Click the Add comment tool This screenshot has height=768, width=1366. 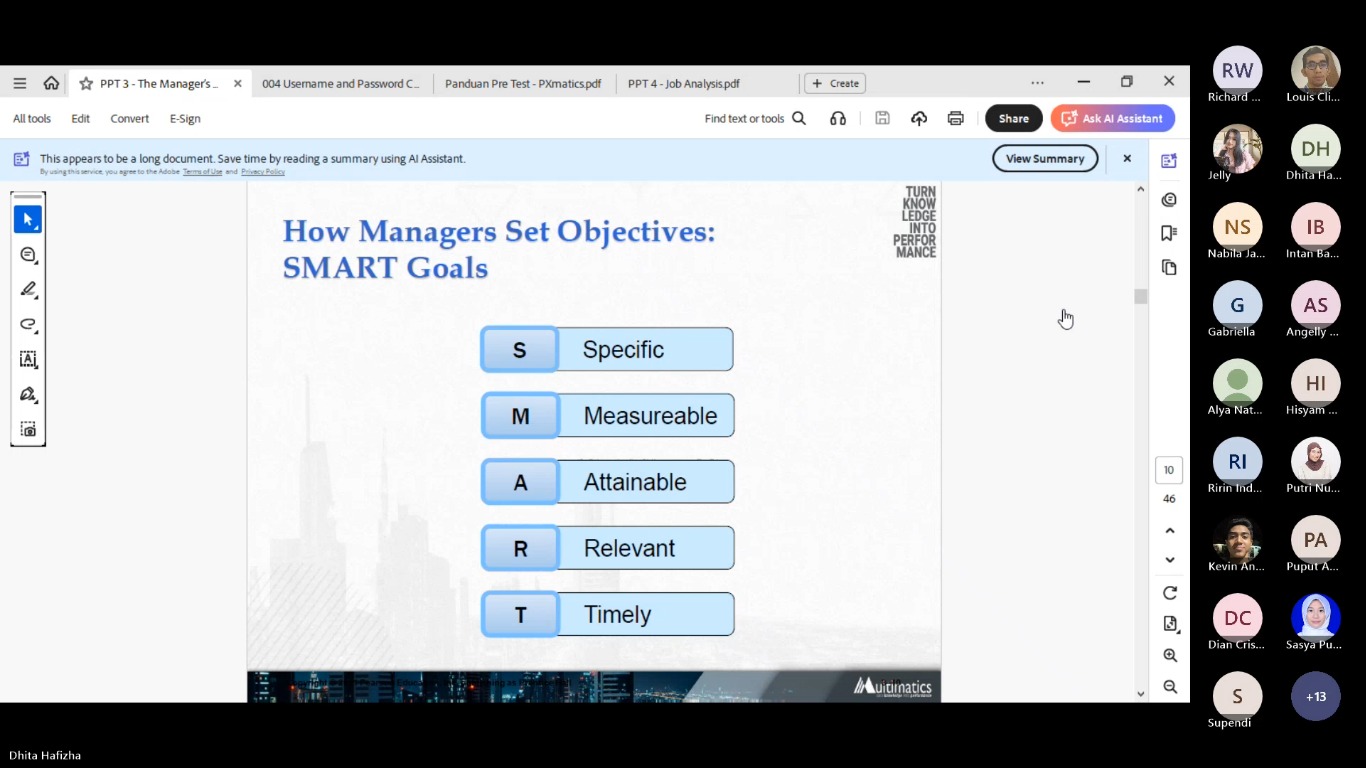pos(28,255)
